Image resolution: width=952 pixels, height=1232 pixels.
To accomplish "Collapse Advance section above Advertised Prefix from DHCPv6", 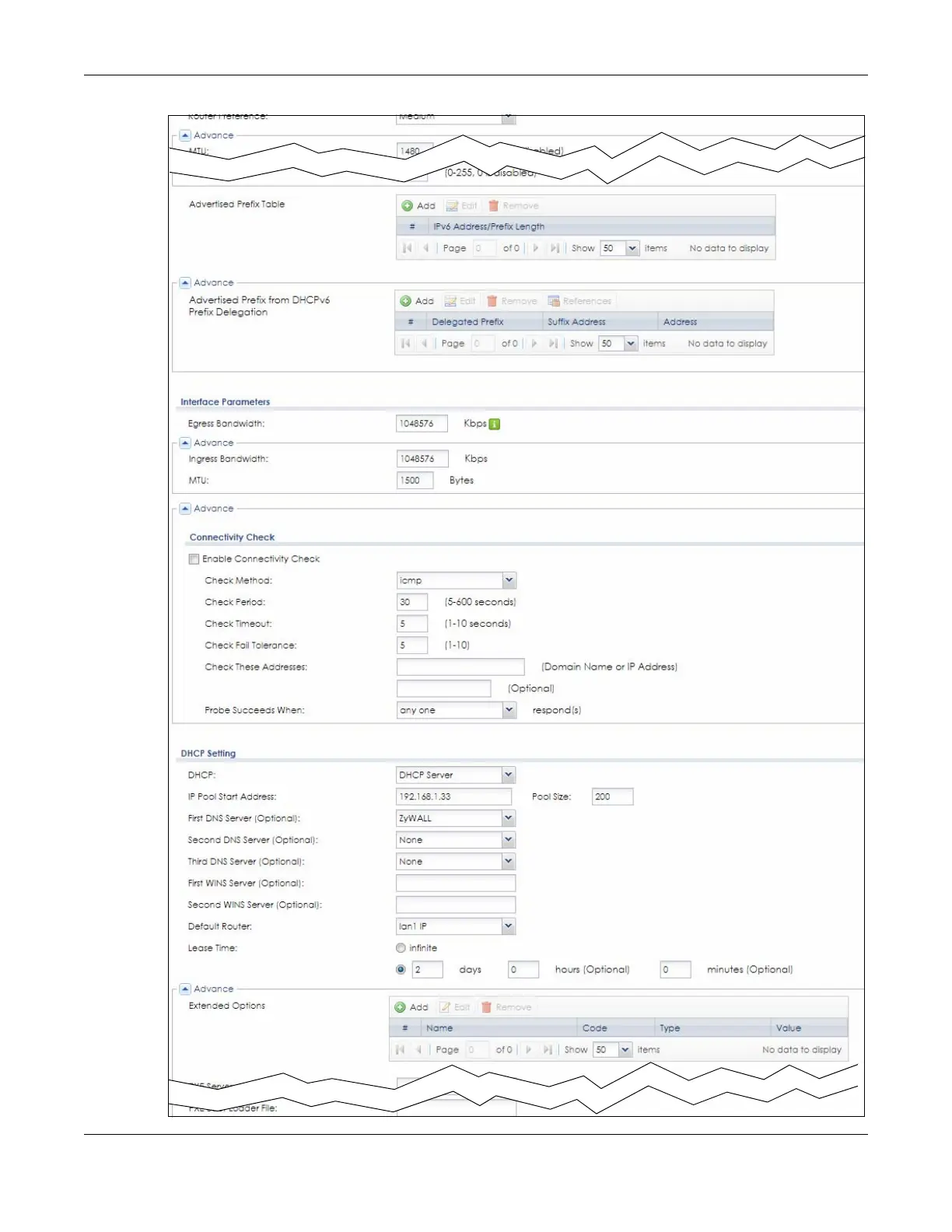I will (x=185, y=283).
